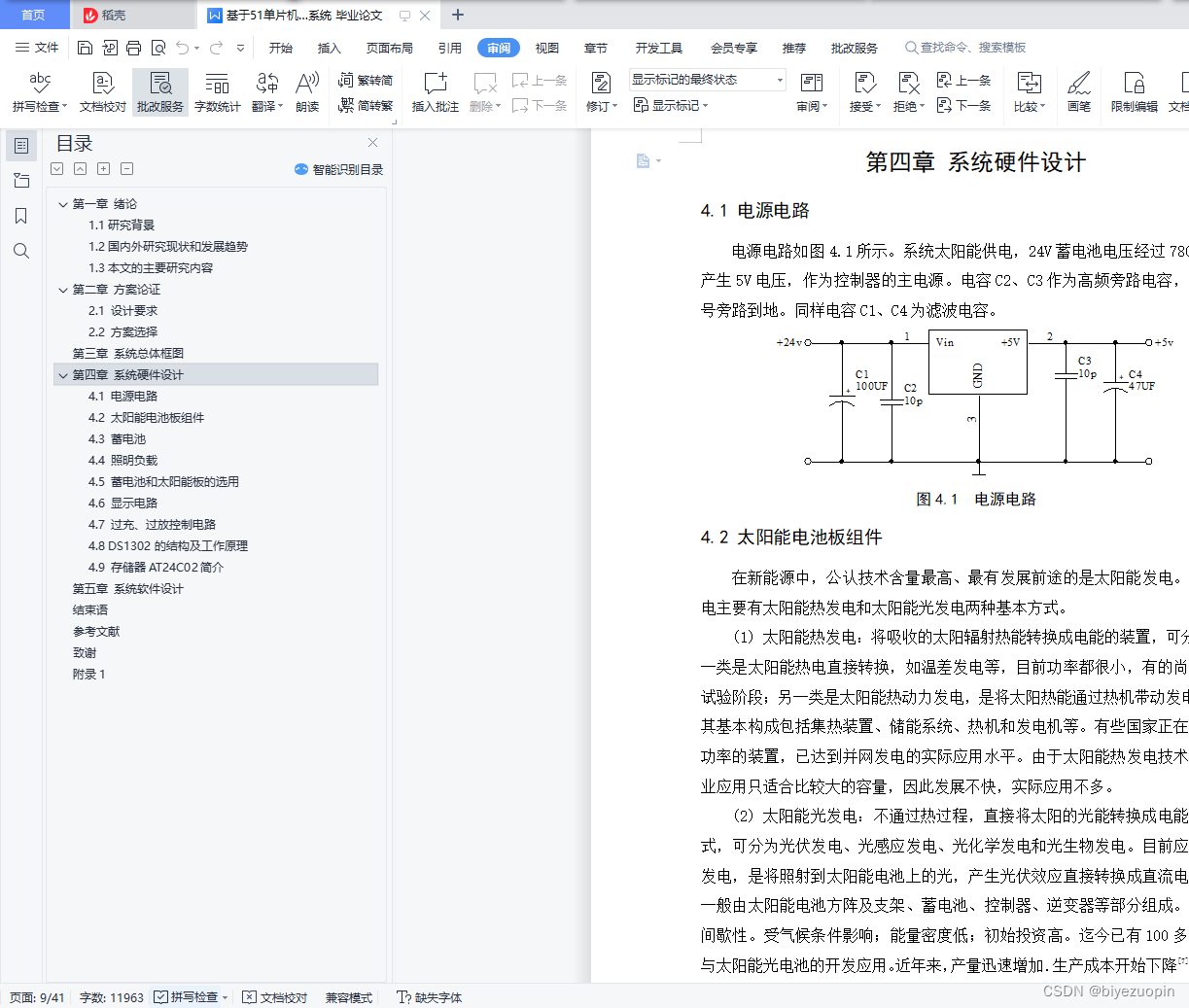Switch to the 视图 ribbon tab
1189x1008 pixels.
click(546, 47)
